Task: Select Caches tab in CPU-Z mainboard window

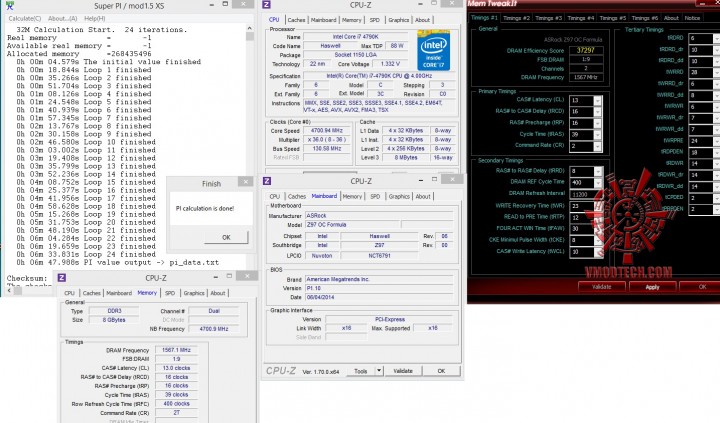Action: 297,196
